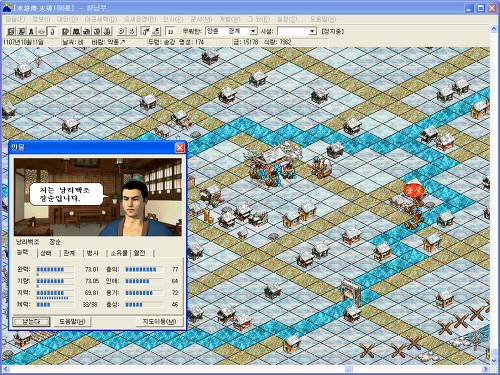Click the second icon in the leftmost toolbar group
Viewport: 500px width, 375px height.
(x=21, y=31)
